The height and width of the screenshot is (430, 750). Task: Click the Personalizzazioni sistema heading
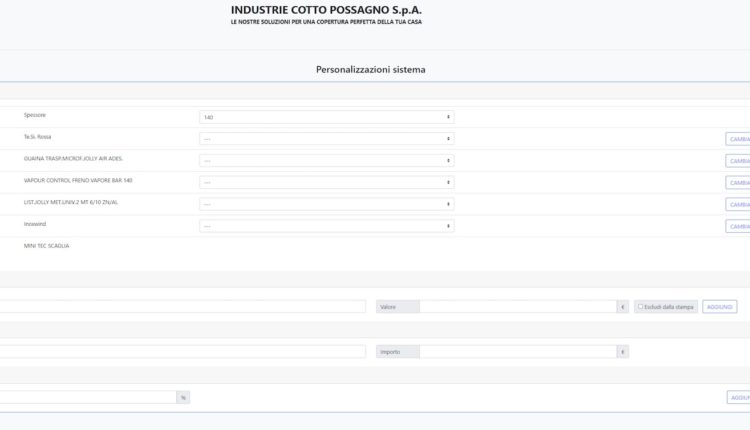coord(371,69)
